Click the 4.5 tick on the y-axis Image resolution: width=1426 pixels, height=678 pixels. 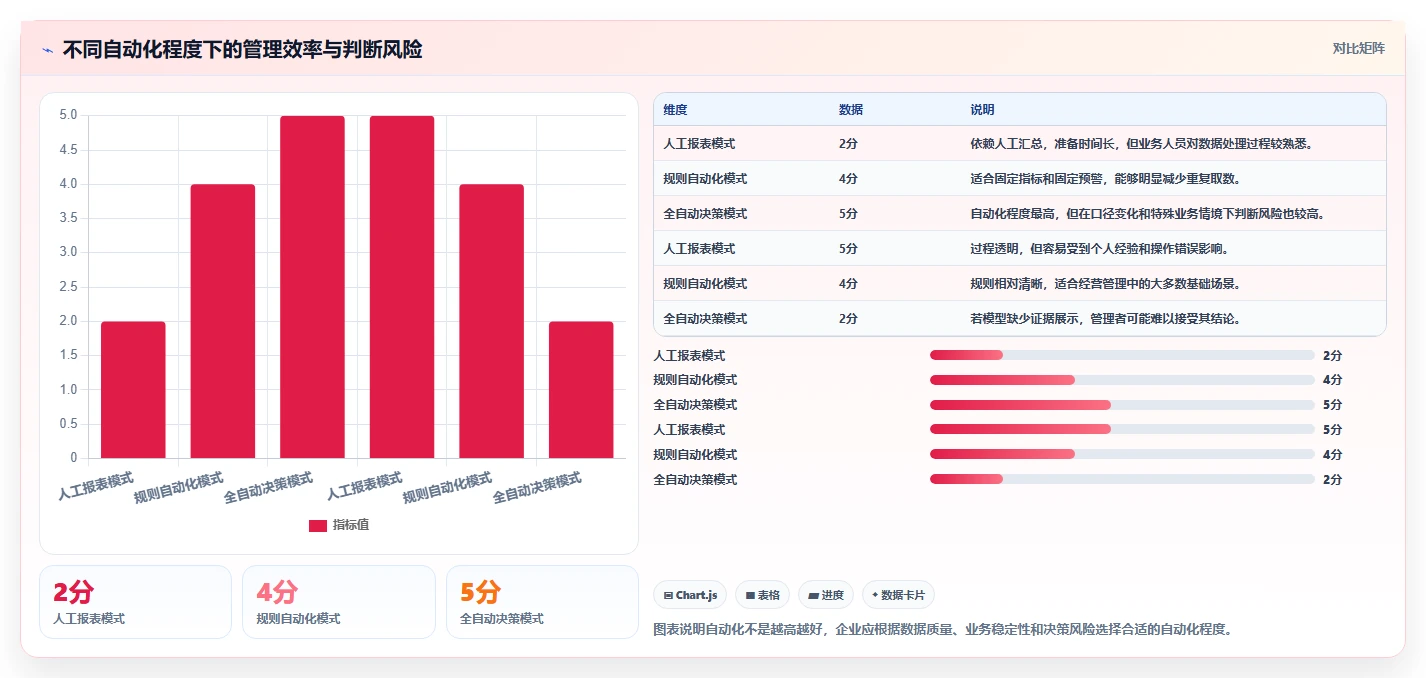pyautogui.click(x=68, y=149)
